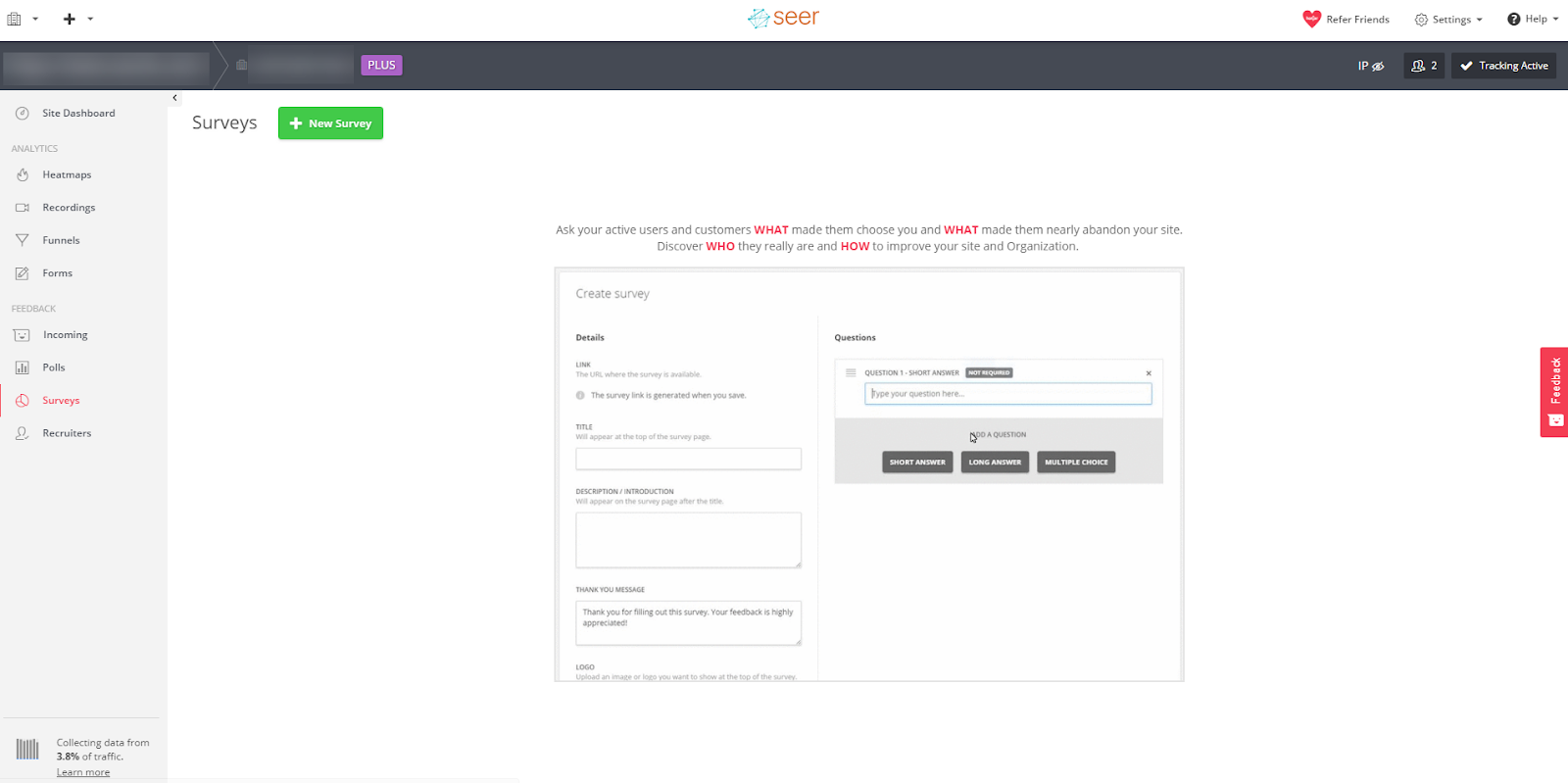
Task: Click the Forms pencil icon
Action: (x=23, y=273)
